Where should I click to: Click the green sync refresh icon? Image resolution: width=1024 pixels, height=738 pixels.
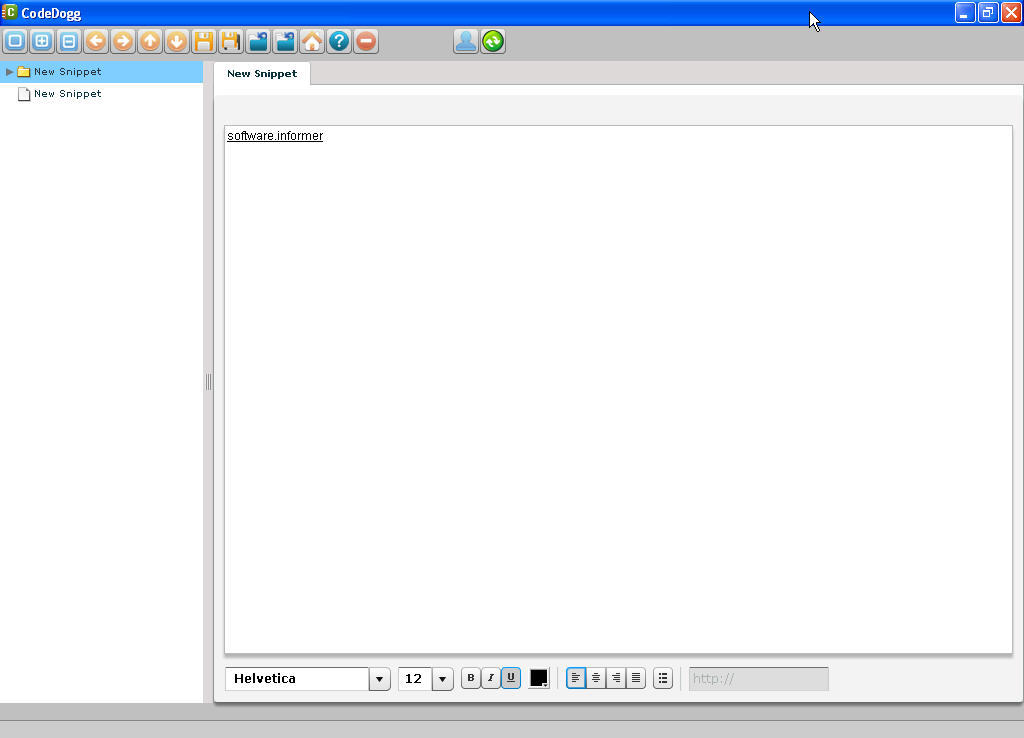click(493, 42)
